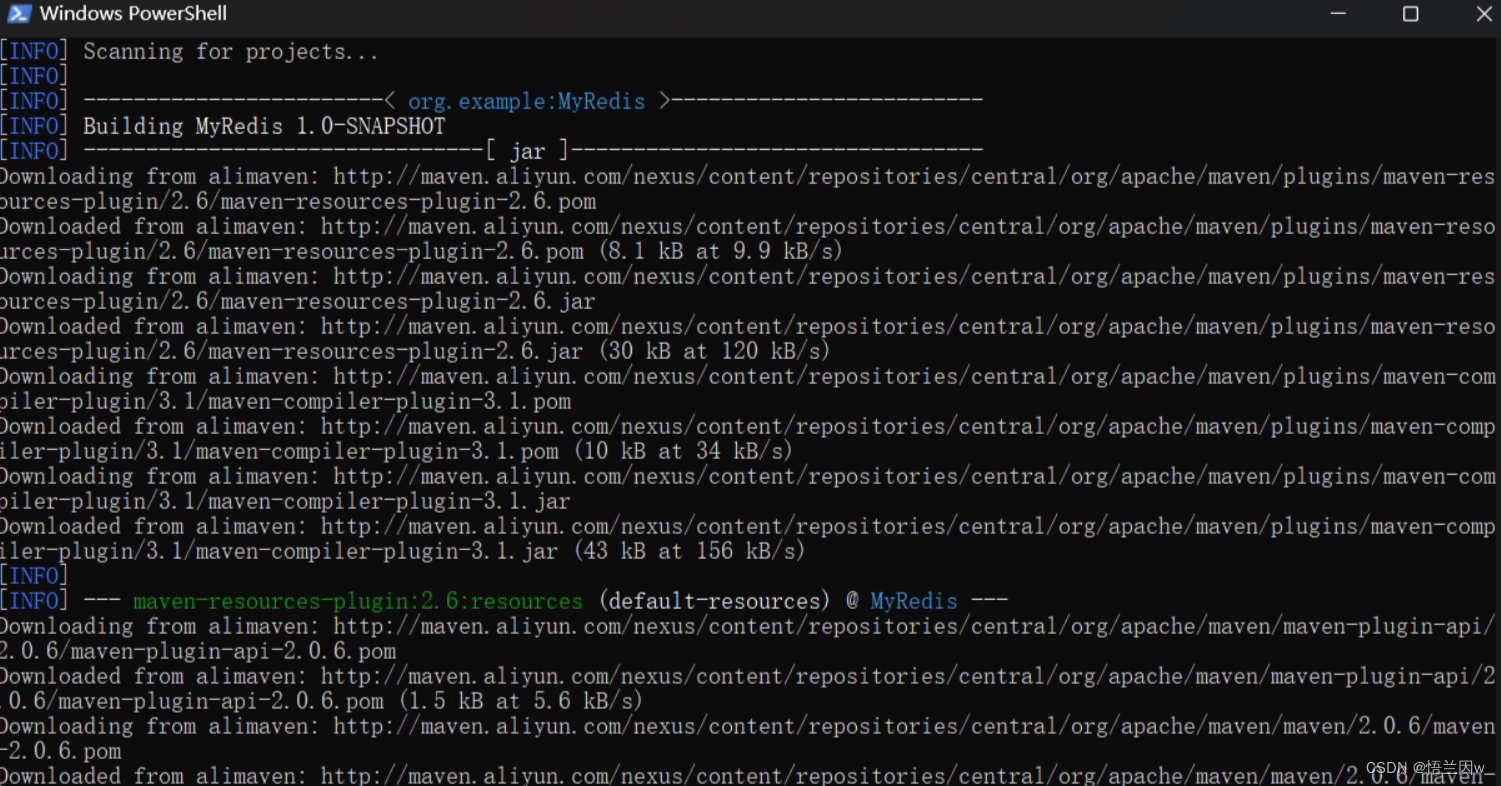Viewport: 1501px width, 786px height.
Task: Click the org.example:MyRedis project identifier
Action: click(526, 102)
